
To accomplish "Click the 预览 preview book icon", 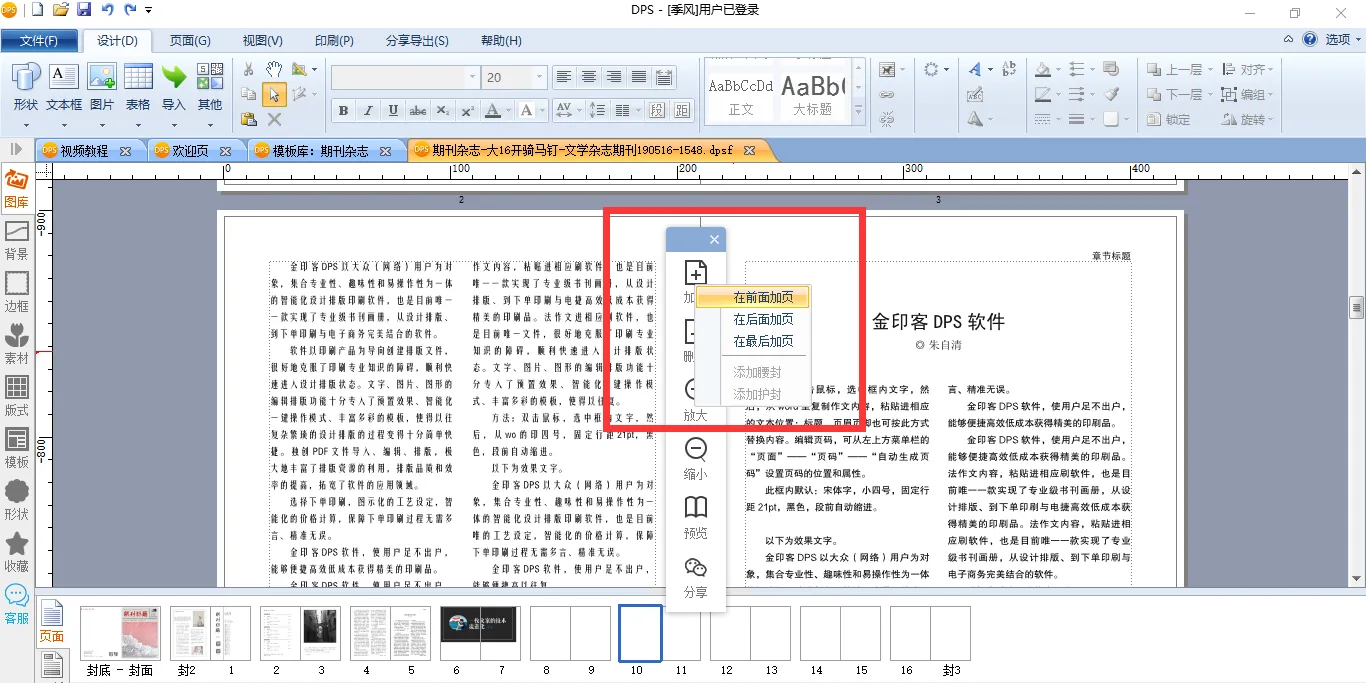I will 695,516.
